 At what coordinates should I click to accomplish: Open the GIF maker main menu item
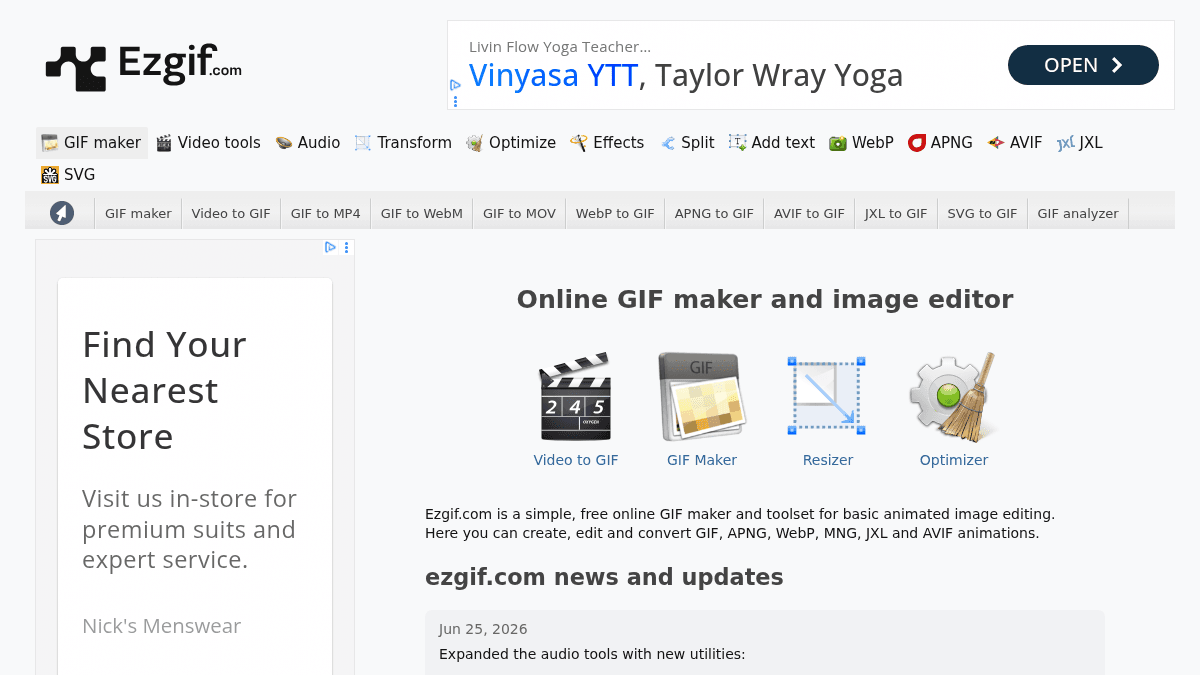tap(92, 143)
